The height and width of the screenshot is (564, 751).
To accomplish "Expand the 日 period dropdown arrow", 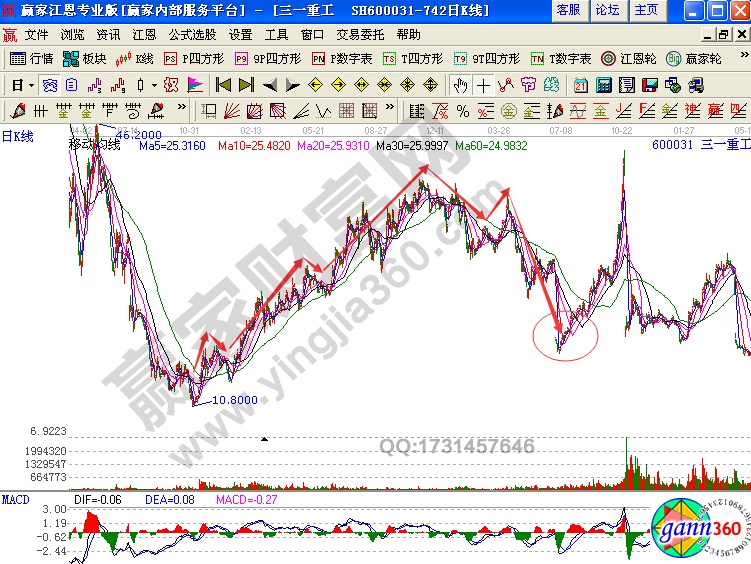I will [31, 85].
